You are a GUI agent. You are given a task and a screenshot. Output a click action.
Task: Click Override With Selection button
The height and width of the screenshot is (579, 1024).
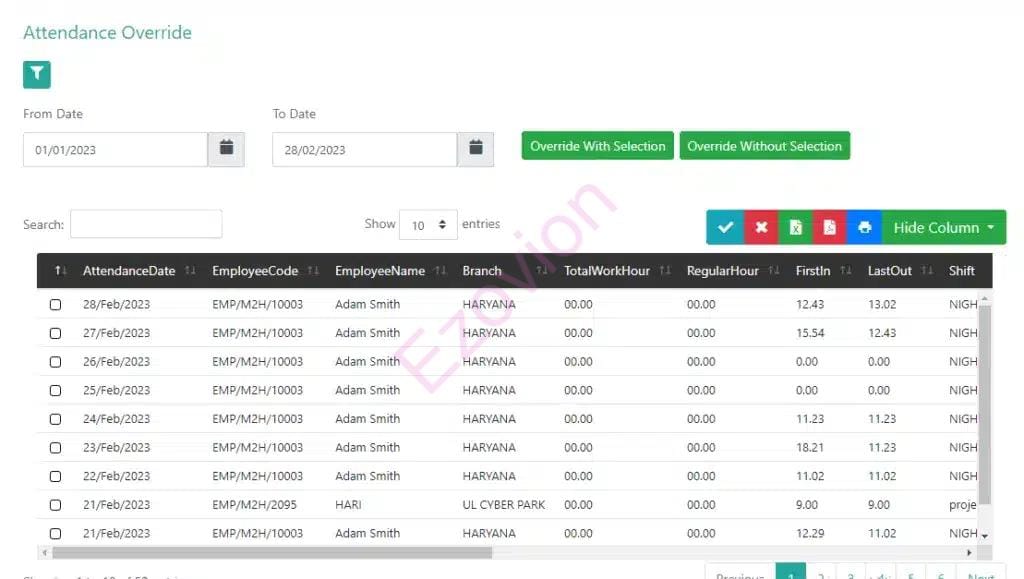(598, 146)
